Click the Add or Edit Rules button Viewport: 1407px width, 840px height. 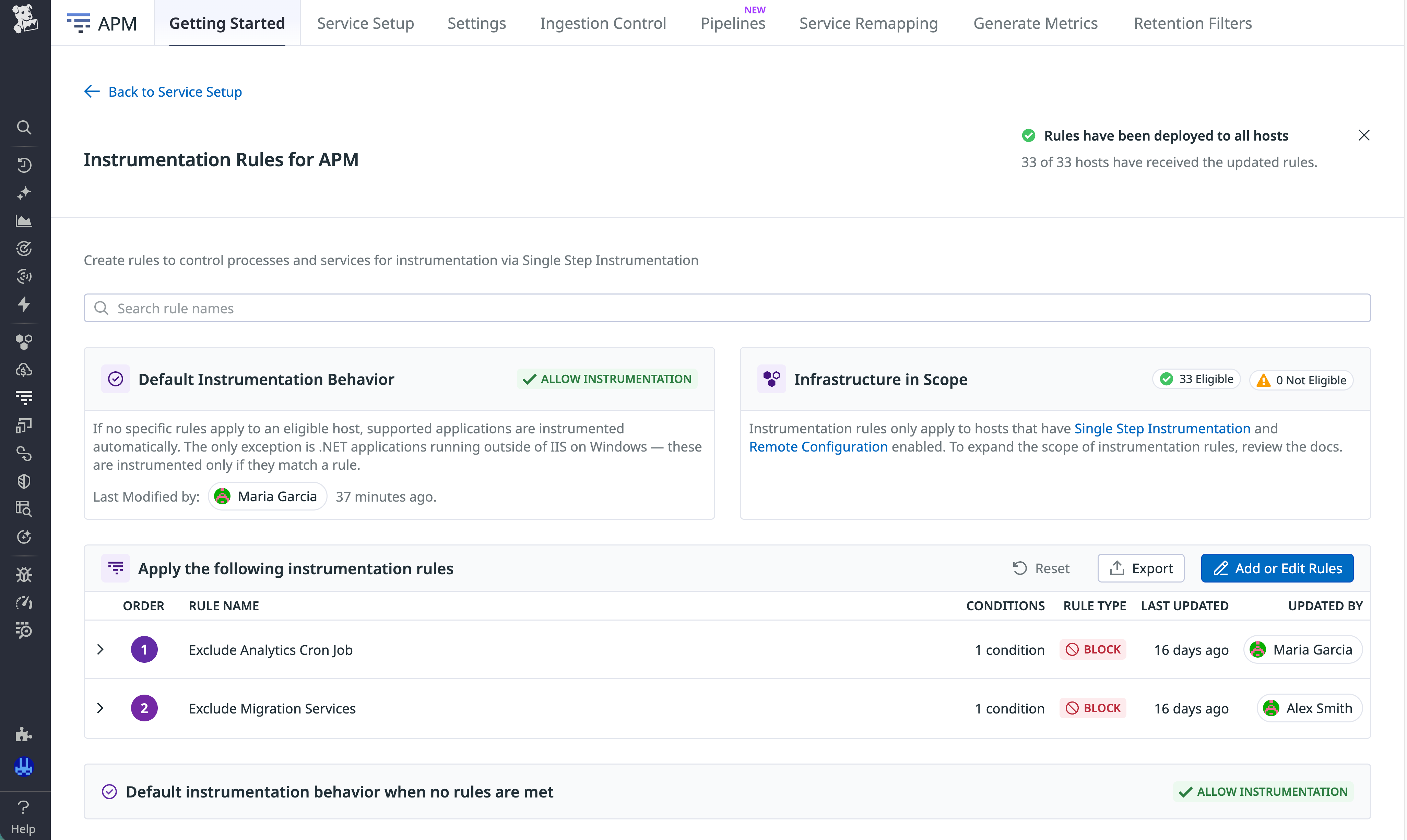click(x=1277, y=568)
